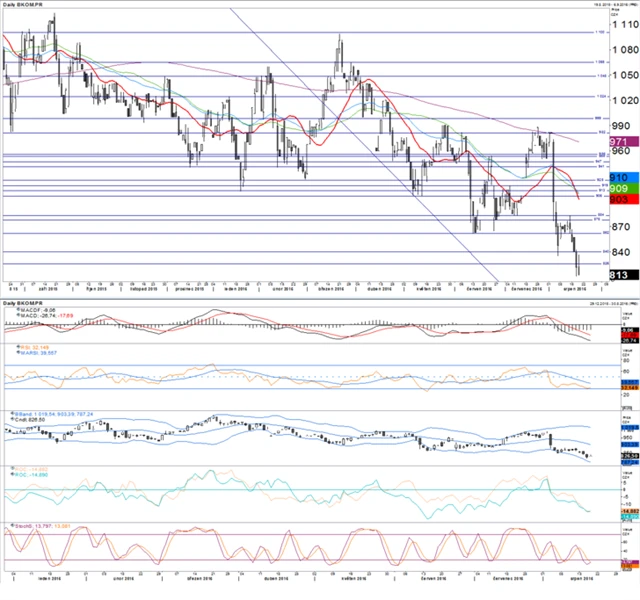This screenshot has height=600, width=640.
Task: Click the top chart title Daily BKOM.PR
Action: click(x=22, y=4)
